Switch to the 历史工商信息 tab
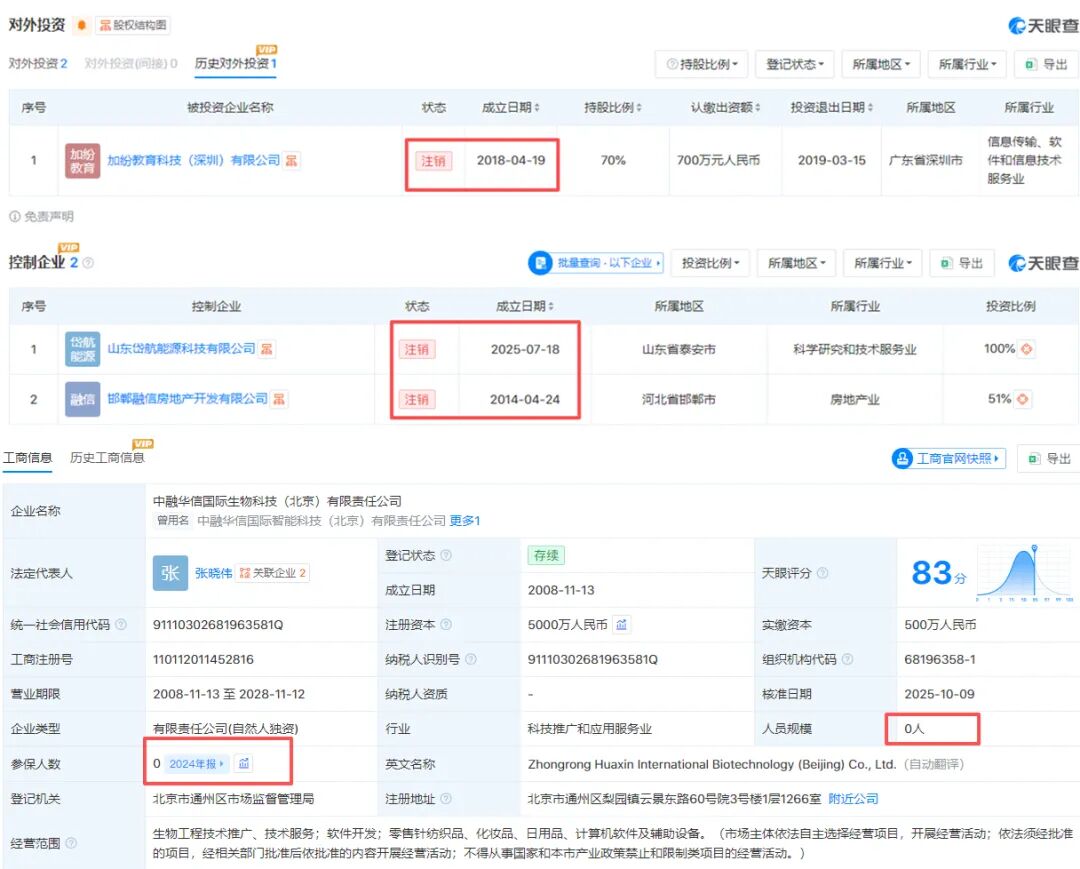The height and width of the screenshot is (869, 1080). click(x=107, y=458)
